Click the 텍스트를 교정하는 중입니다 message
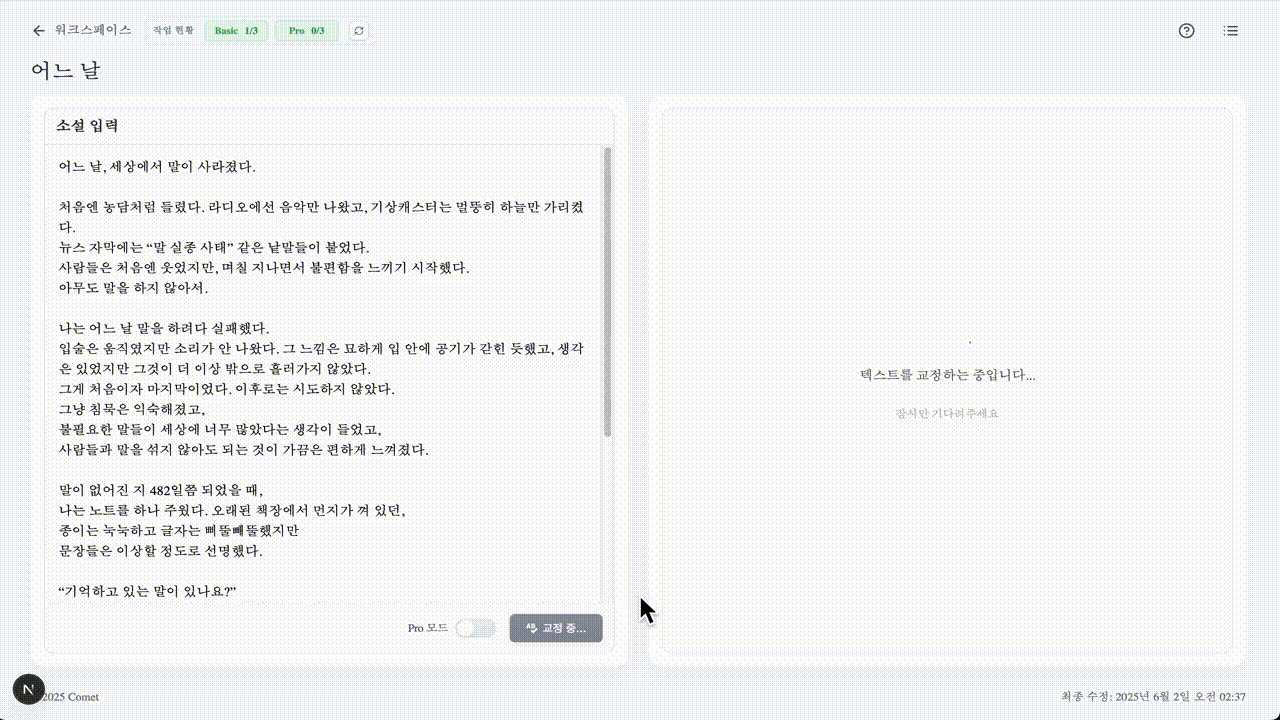The height and width of the screenshot is (720, 1280). (948, 375)
